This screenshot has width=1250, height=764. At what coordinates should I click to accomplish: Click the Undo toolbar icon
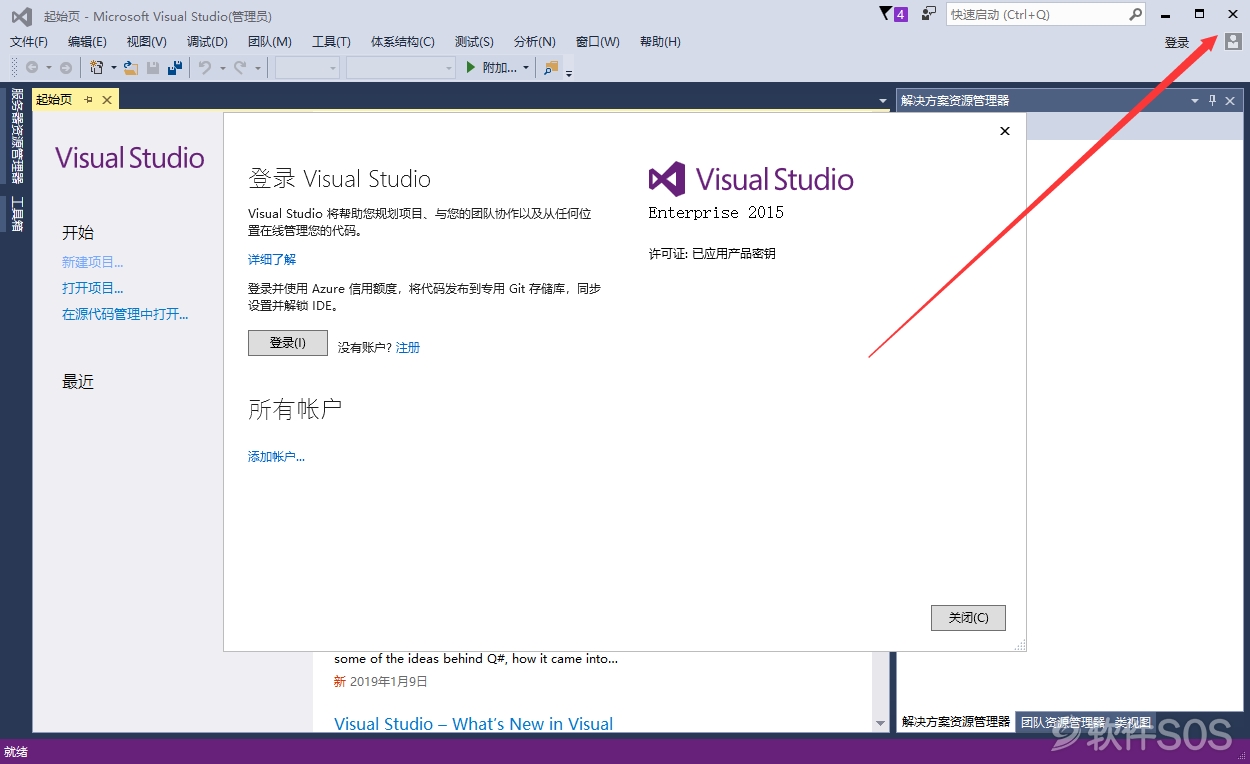click(x=204, y=68)
